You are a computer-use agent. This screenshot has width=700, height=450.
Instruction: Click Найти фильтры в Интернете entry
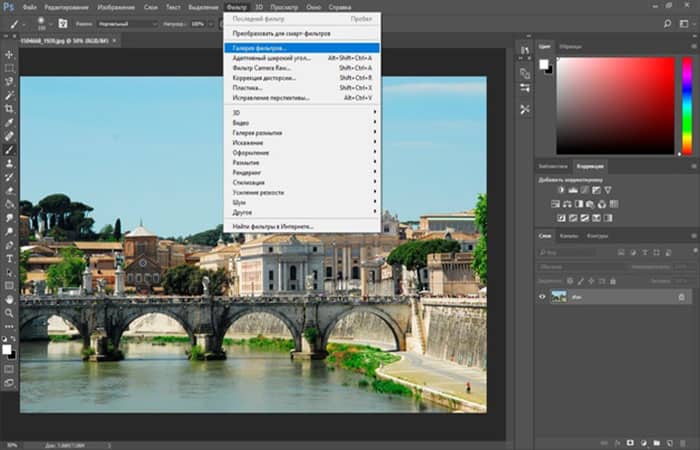point(302,226)
